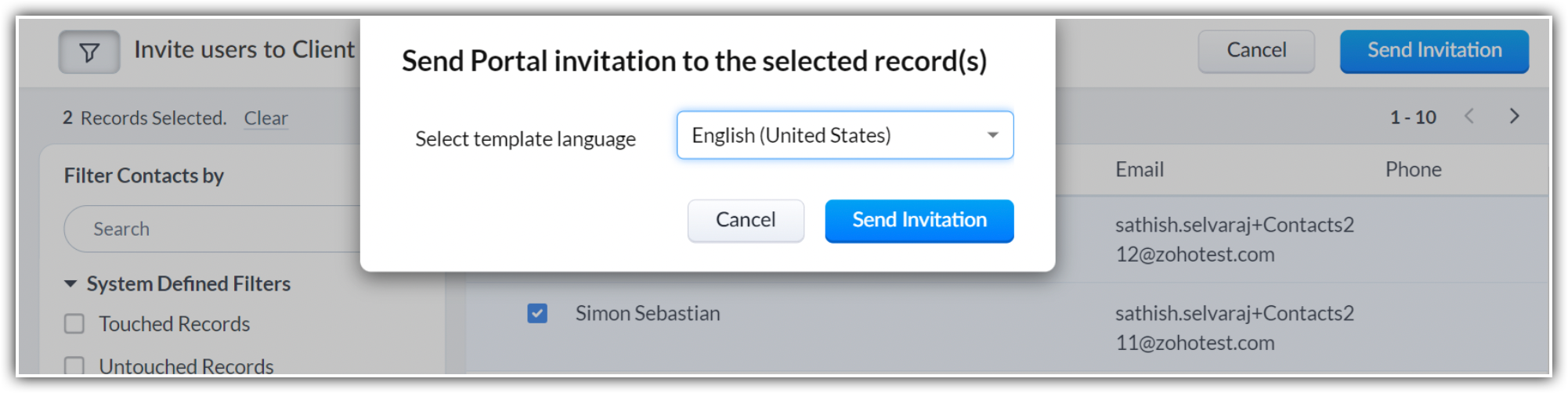Click Simon Sebastian's Contacts211 email address
1568x393 pixels.
pos(1234,328)
